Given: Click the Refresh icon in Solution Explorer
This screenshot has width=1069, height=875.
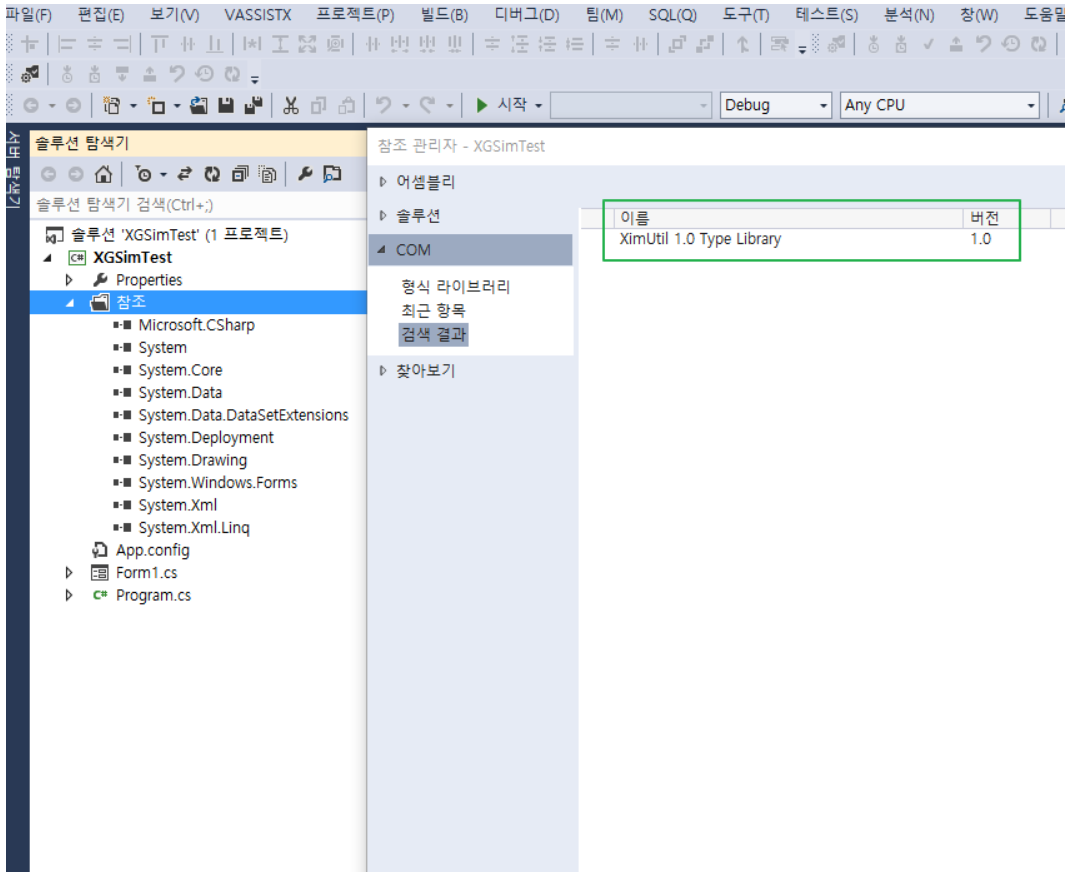Looking at the screenshot, I should click(212, 173).
